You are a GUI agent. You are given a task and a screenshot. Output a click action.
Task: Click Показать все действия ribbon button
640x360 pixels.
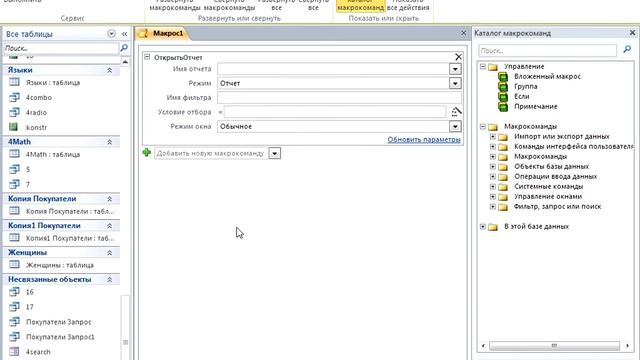point(408,5)
